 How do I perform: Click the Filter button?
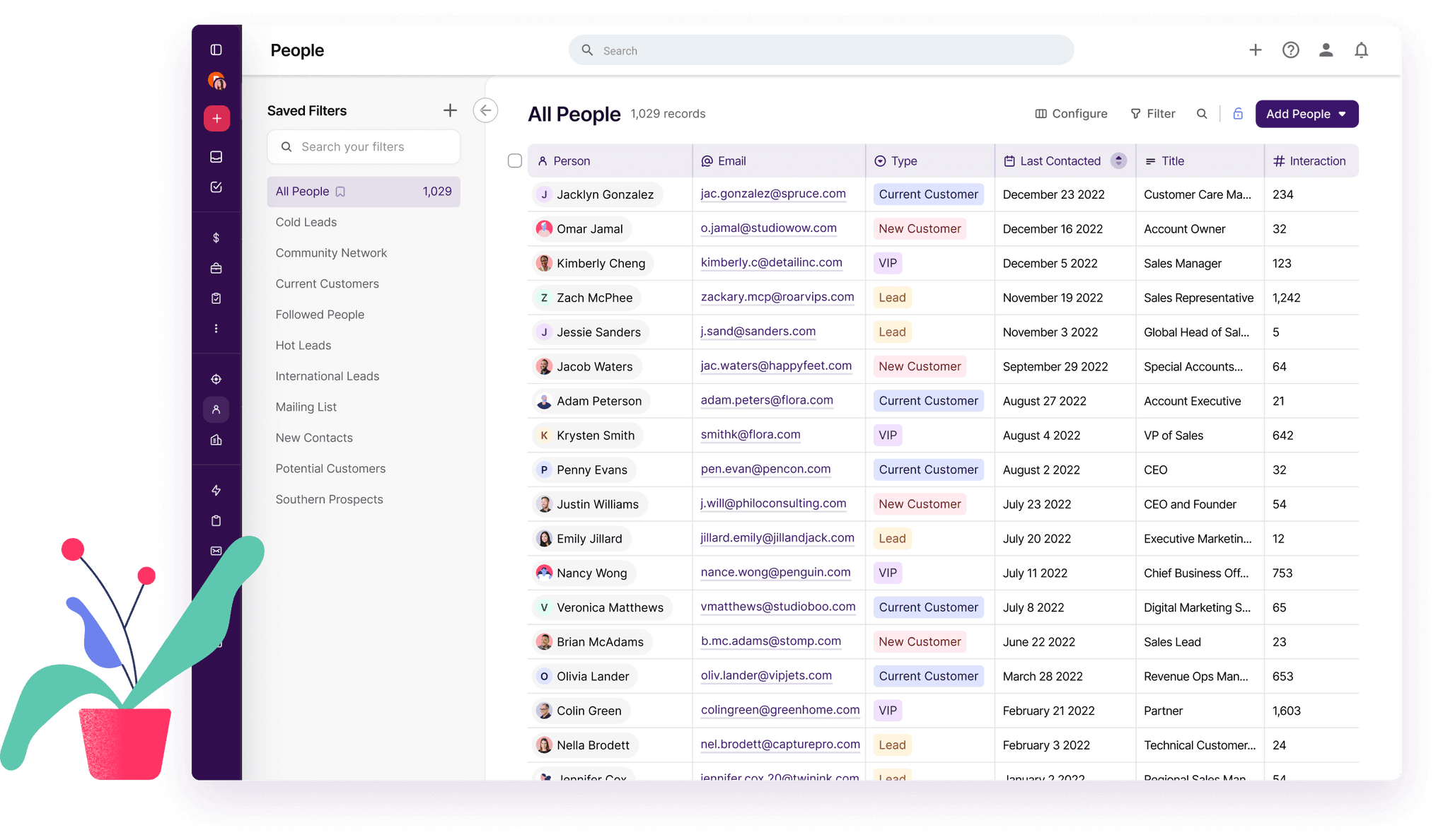pyautogui.click(x=1152, y=114)
